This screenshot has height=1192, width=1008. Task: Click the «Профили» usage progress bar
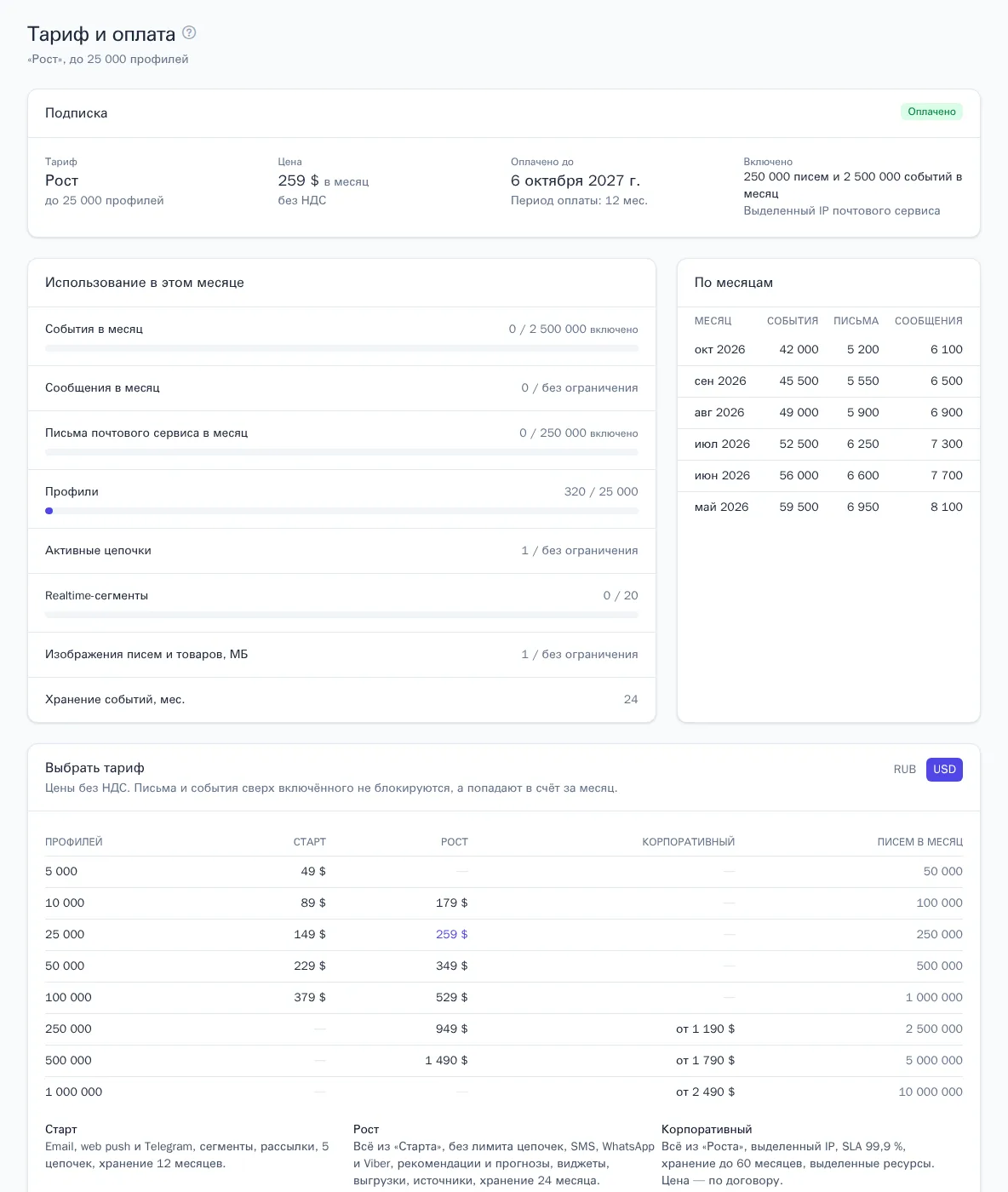[341, 511]
